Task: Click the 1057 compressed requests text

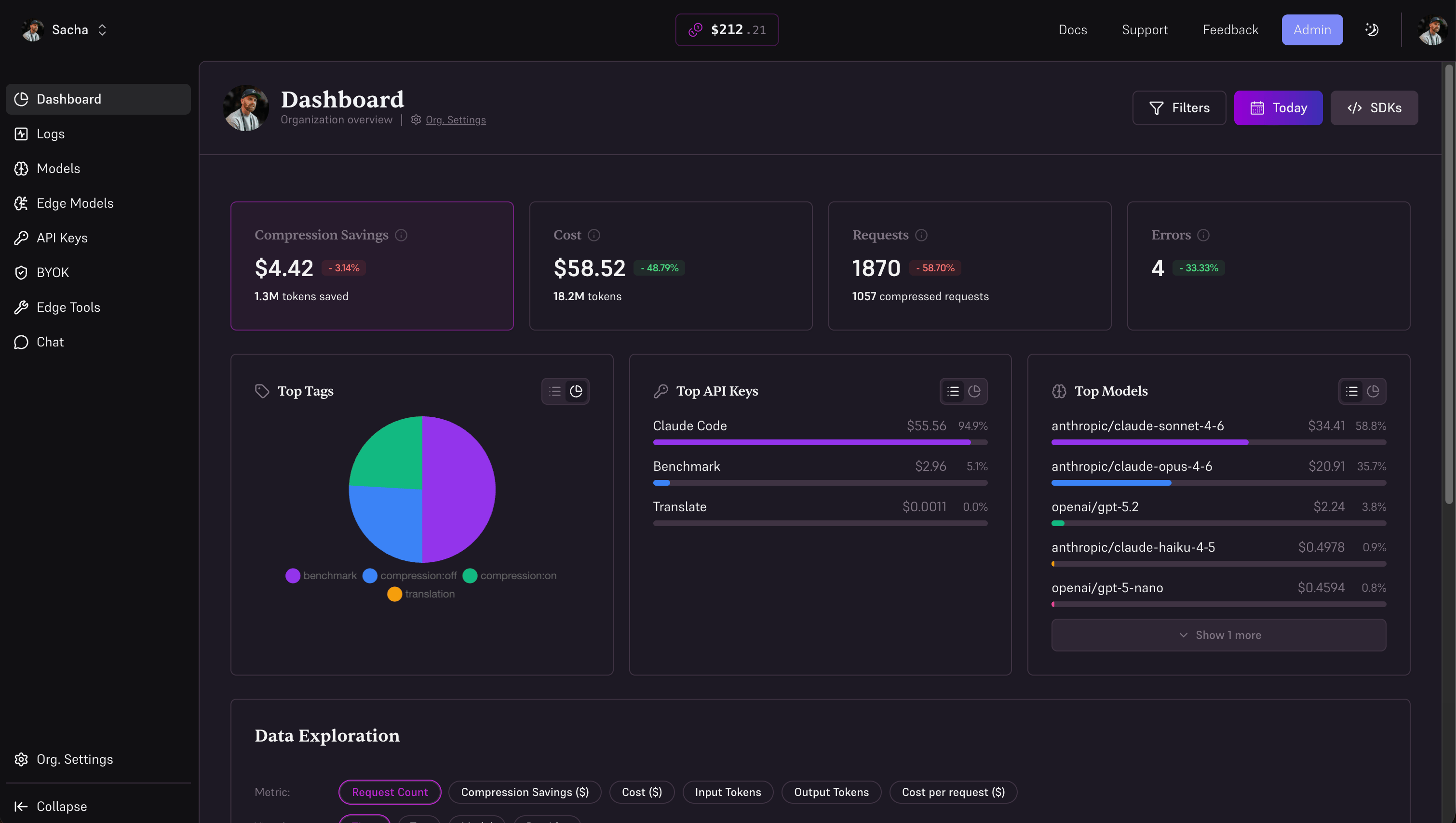Action: [920, 296]
